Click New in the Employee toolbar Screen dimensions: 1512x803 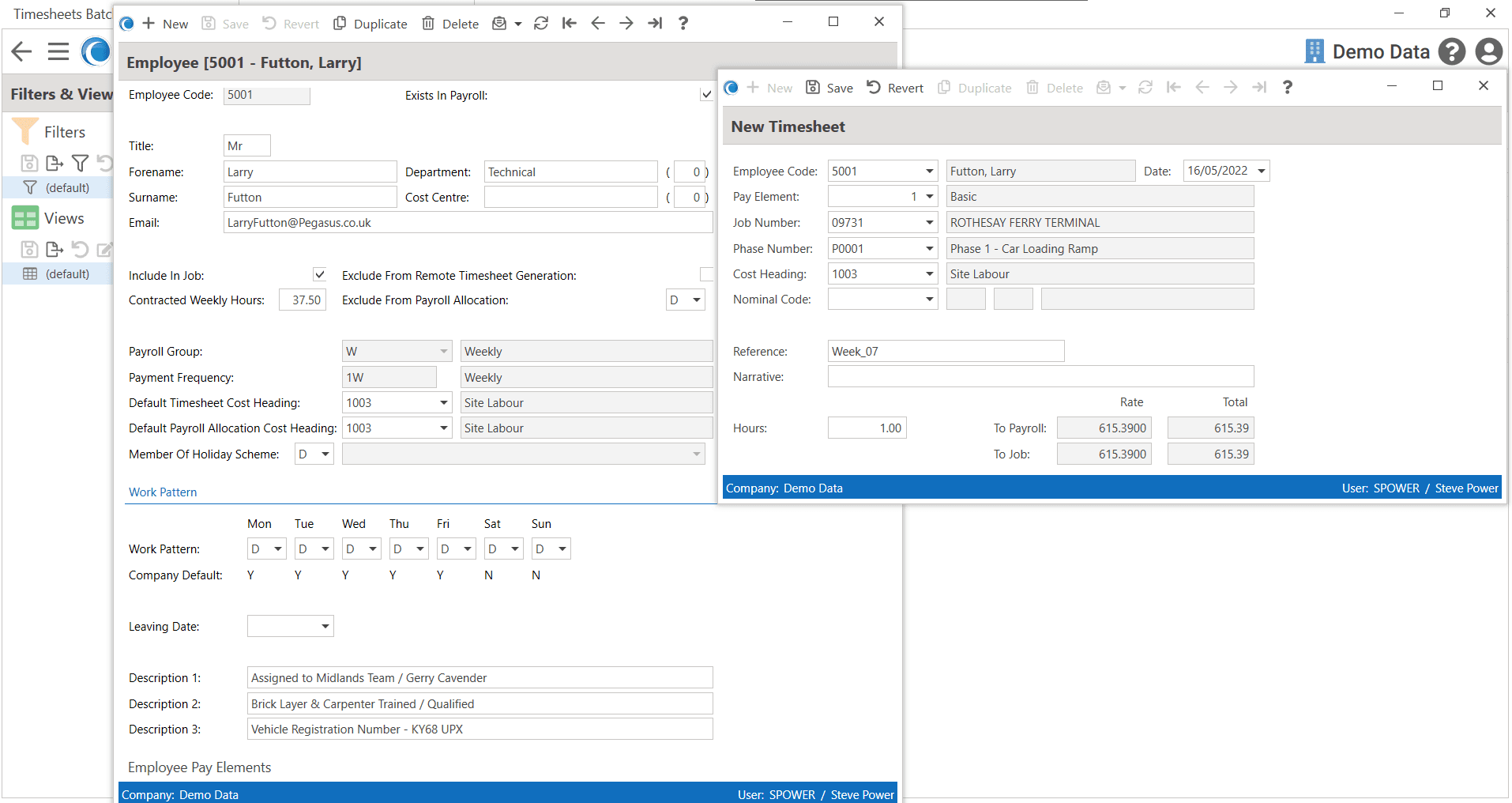pyautogui.click(x=165, y=24)
